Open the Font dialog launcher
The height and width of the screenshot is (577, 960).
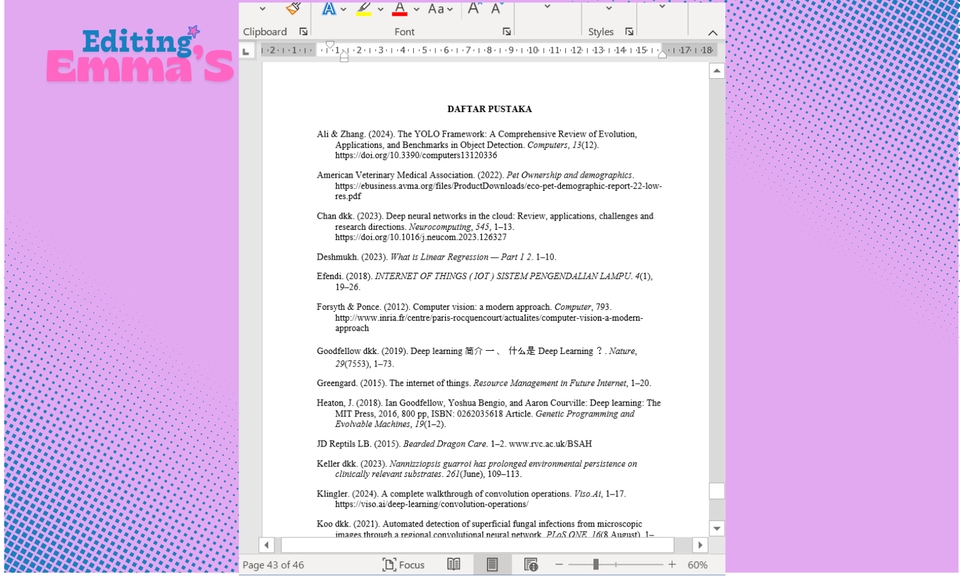click(x=507, y=32)
